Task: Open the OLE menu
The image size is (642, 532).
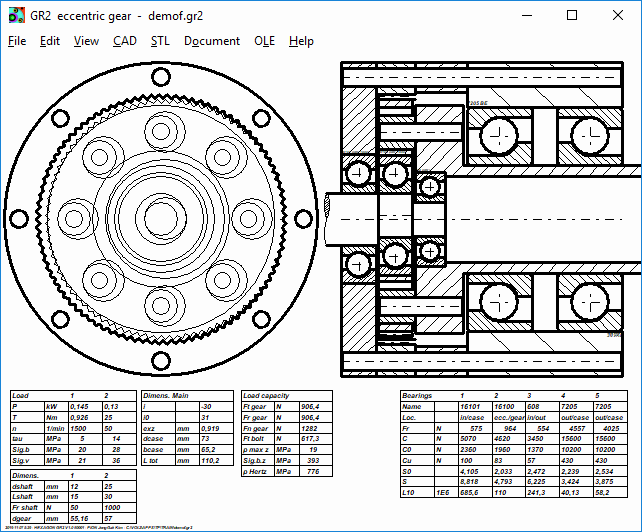Action: (x=265, y=41)
